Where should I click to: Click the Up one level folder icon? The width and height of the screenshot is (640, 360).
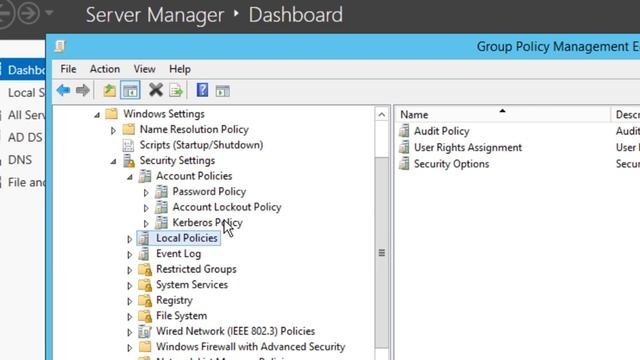point(109,90)
